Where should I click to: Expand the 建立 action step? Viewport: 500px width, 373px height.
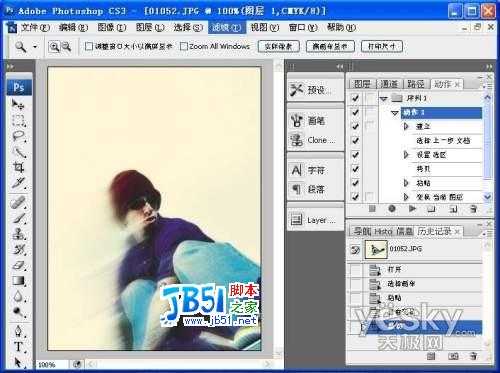tap(406, 126)
